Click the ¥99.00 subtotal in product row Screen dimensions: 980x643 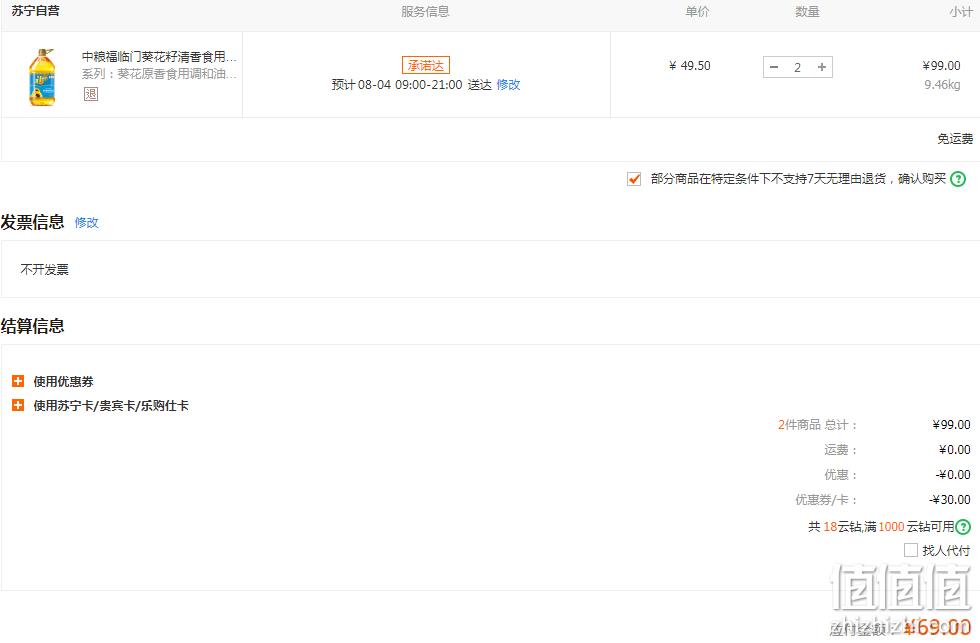point(941,66)
